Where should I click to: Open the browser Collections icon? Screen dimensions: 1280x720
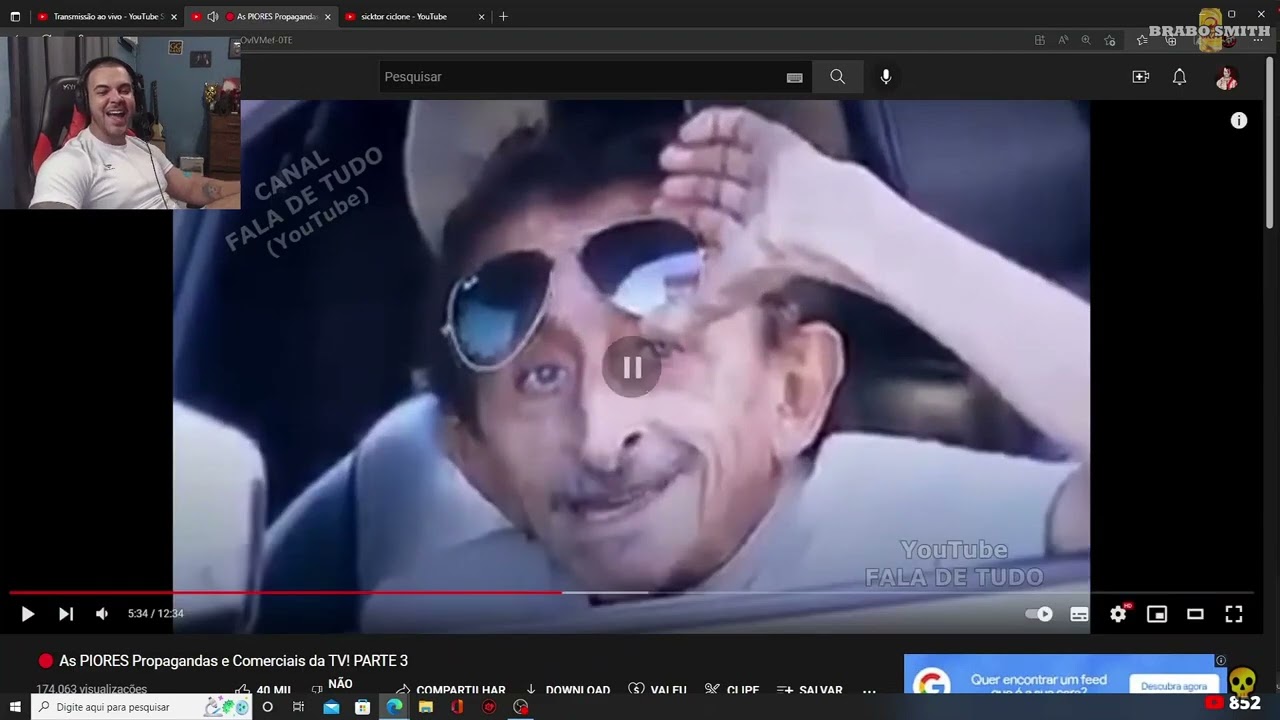pyautogui.click(x=1171, y=40)
